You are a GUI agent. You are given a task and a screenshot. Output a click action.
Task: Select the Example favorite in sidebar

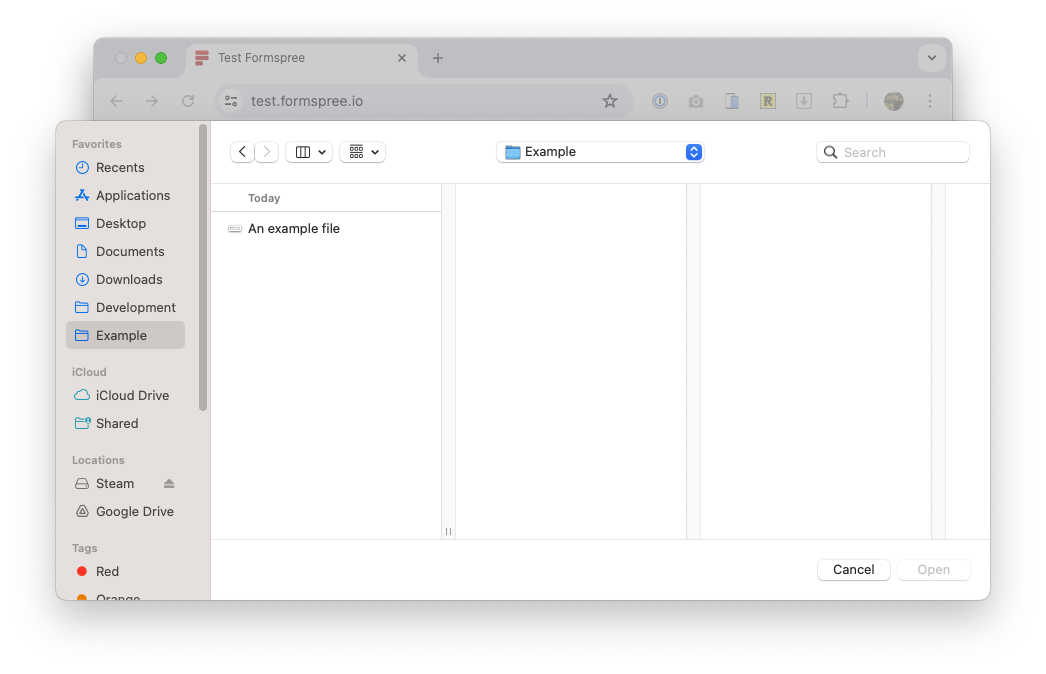[125, 335]
